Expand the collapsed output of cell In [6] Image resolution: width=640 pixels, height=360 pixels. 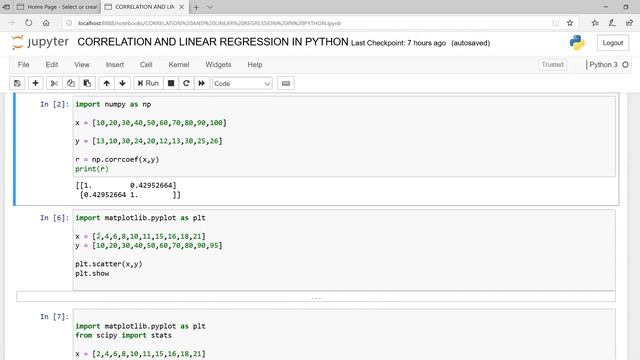pos(316,297)
